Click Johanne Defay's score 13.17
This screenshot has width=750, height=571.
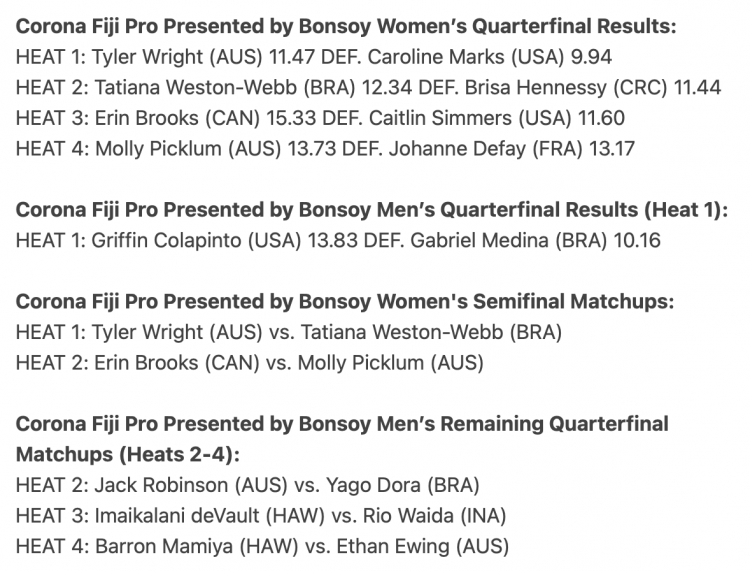pyautogui.click(x=612, y=149)
